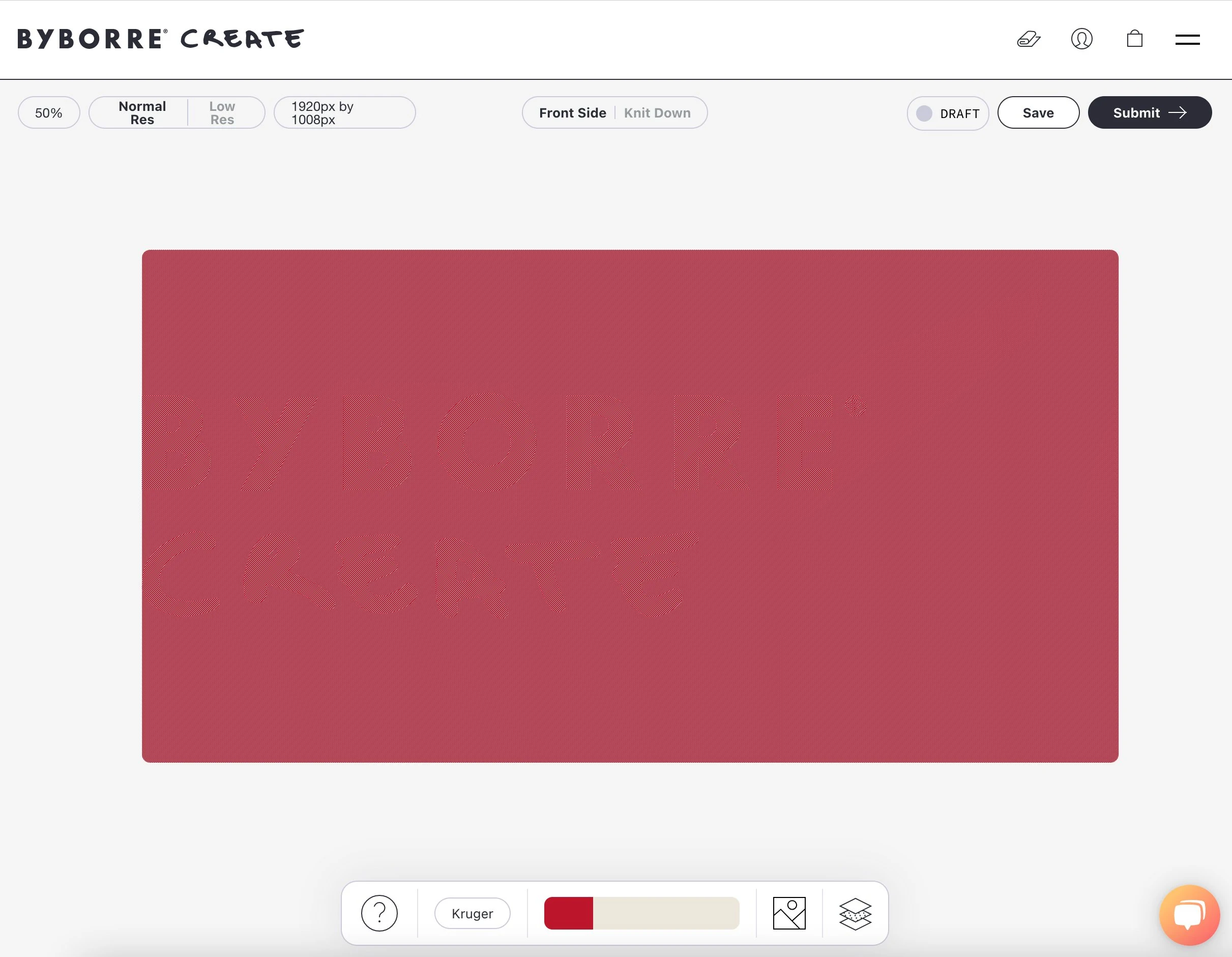1232x957 pixels.
Task: Switch to Normal Res mode
Action: [x=142, y=113]
